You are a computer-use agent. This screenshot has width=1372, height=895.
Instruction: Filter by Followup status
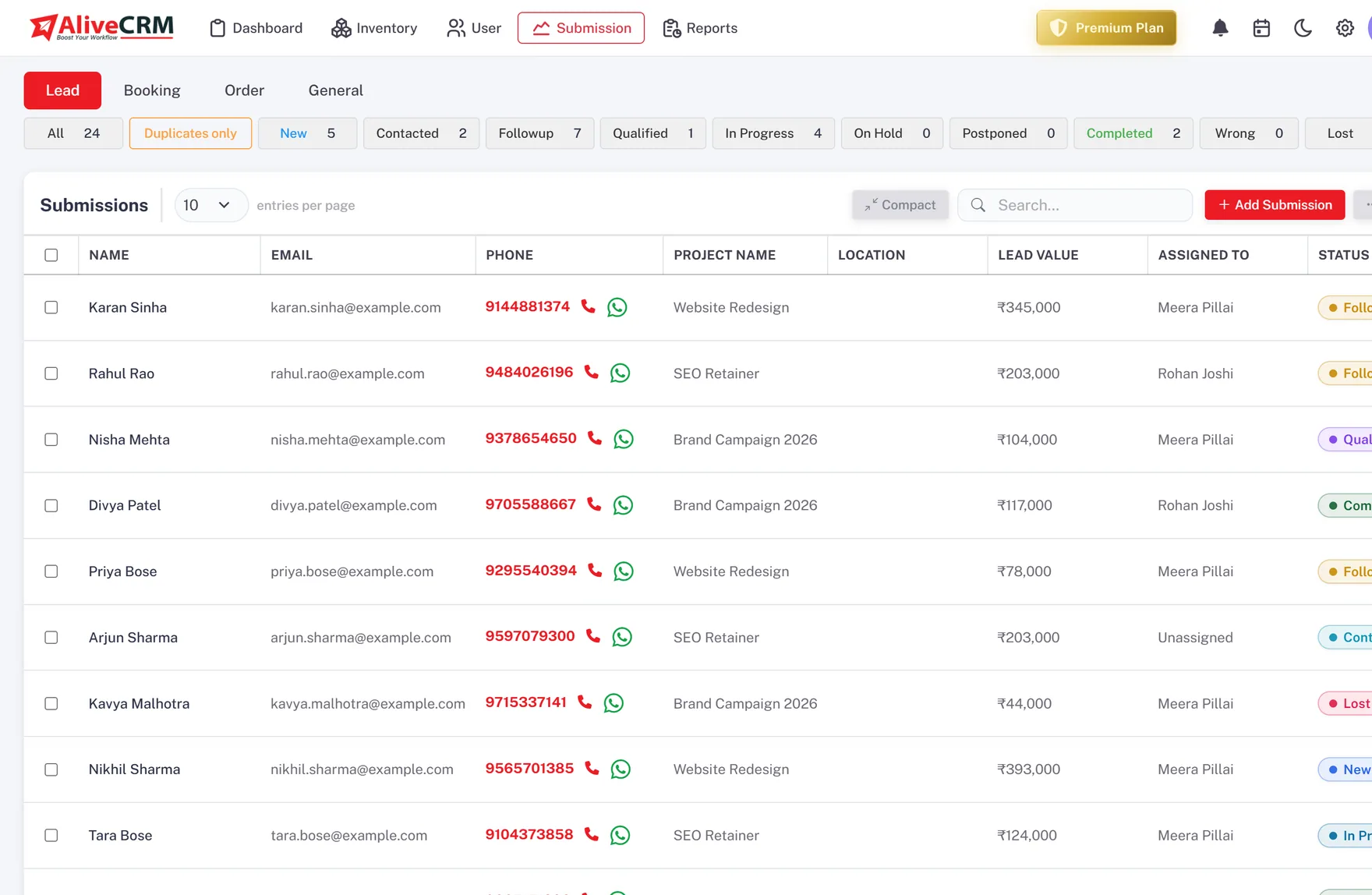point(539,133)
